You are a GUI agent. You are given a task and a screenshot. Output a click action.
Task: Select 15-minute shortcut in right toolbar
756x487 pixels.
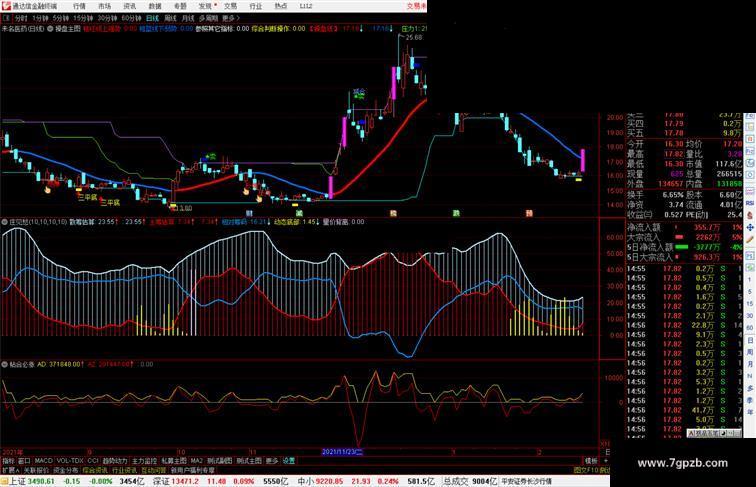pos(750,304)
